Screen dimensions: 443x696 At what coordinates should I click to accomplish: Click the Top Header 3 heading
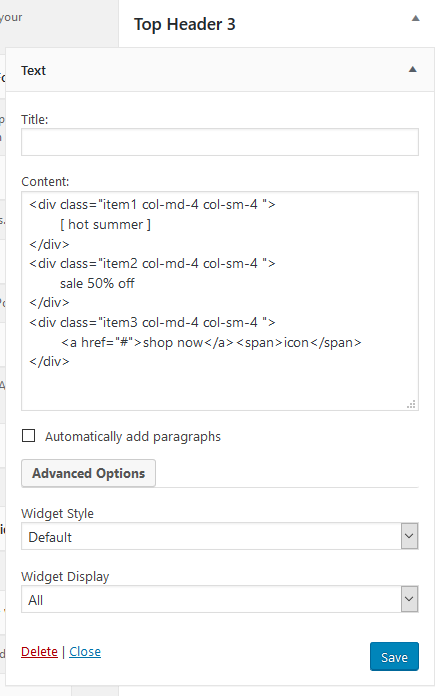click(185, 24)
